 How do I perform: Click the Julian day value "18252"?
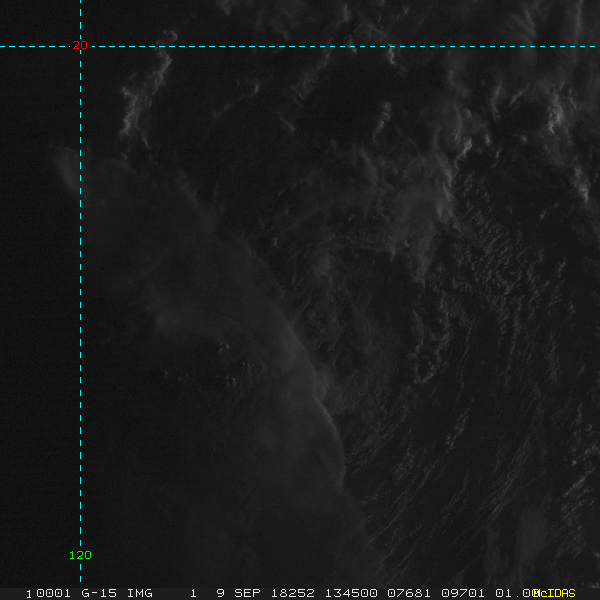click(293, 593)
